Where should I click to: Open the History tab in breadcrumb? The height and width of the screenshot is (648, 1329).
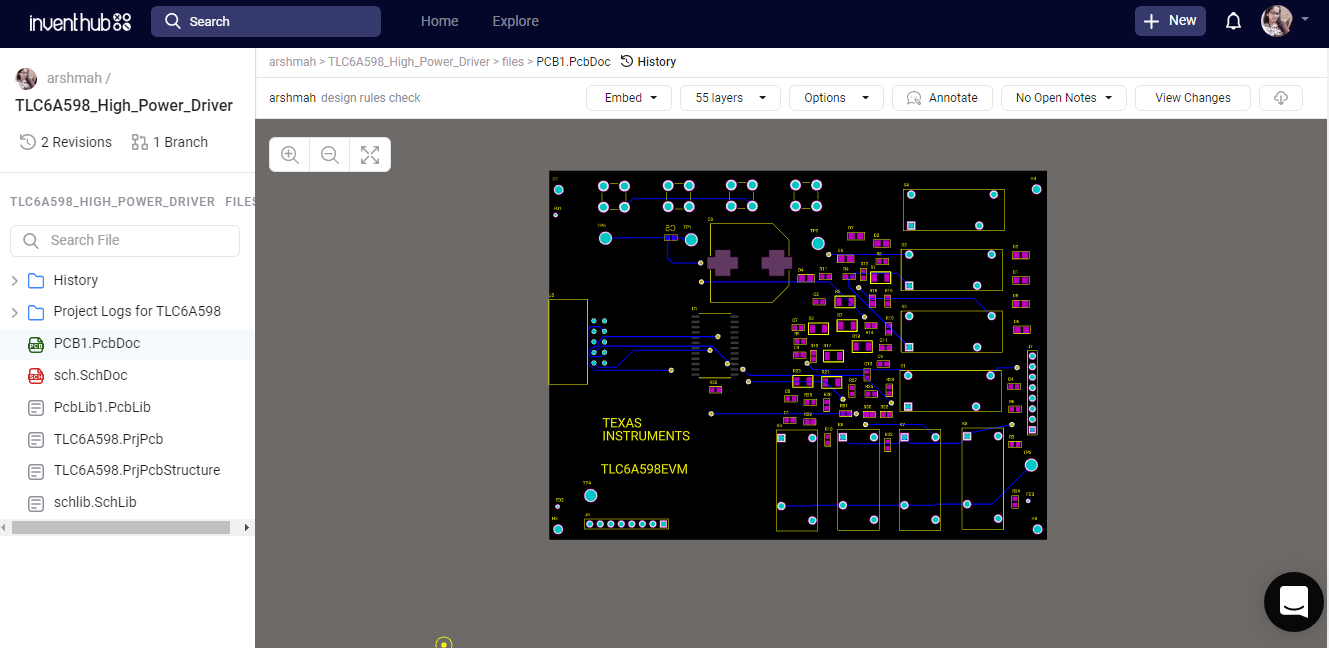click(648, 61)
